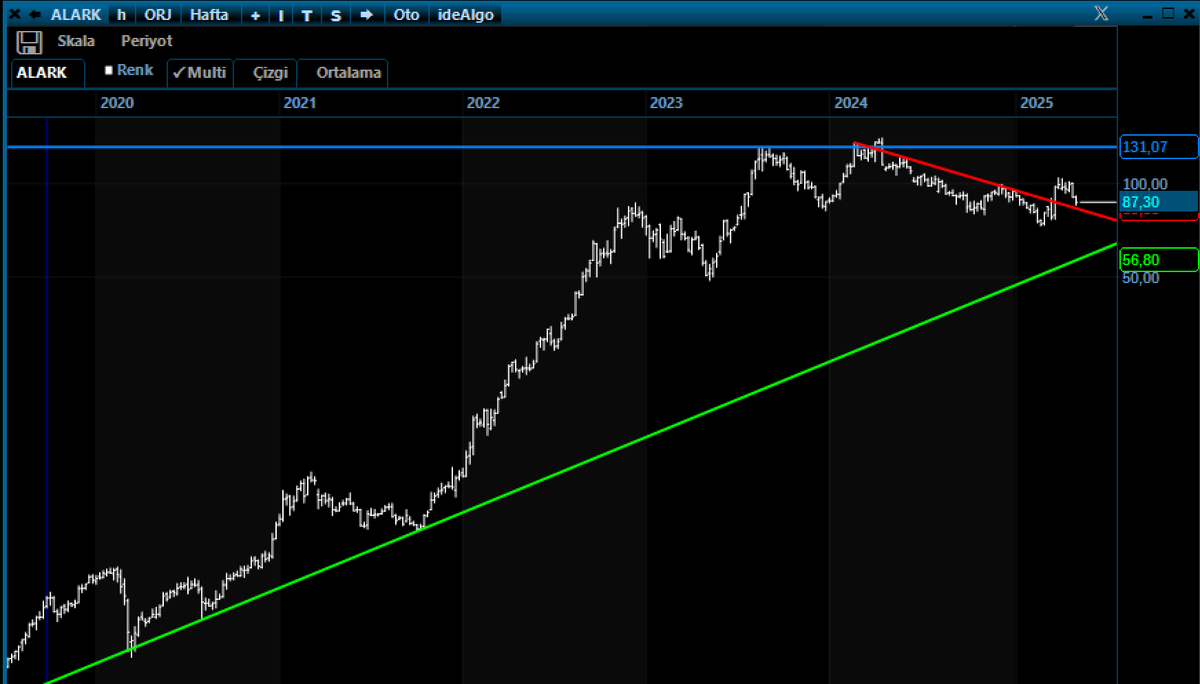Viewport: 1200px width, 684px height.
Task: Click the back arrow icon in title bar
Action: pos(35,15)
